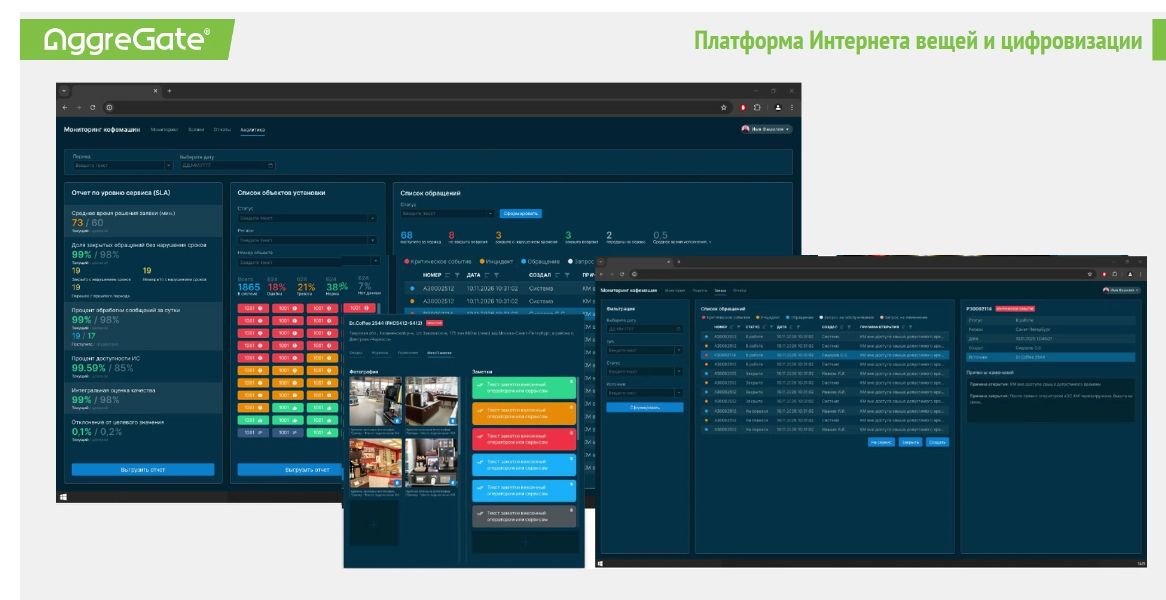
Task: Reload the page in the analytics browser window
Action: click(92, 108)
